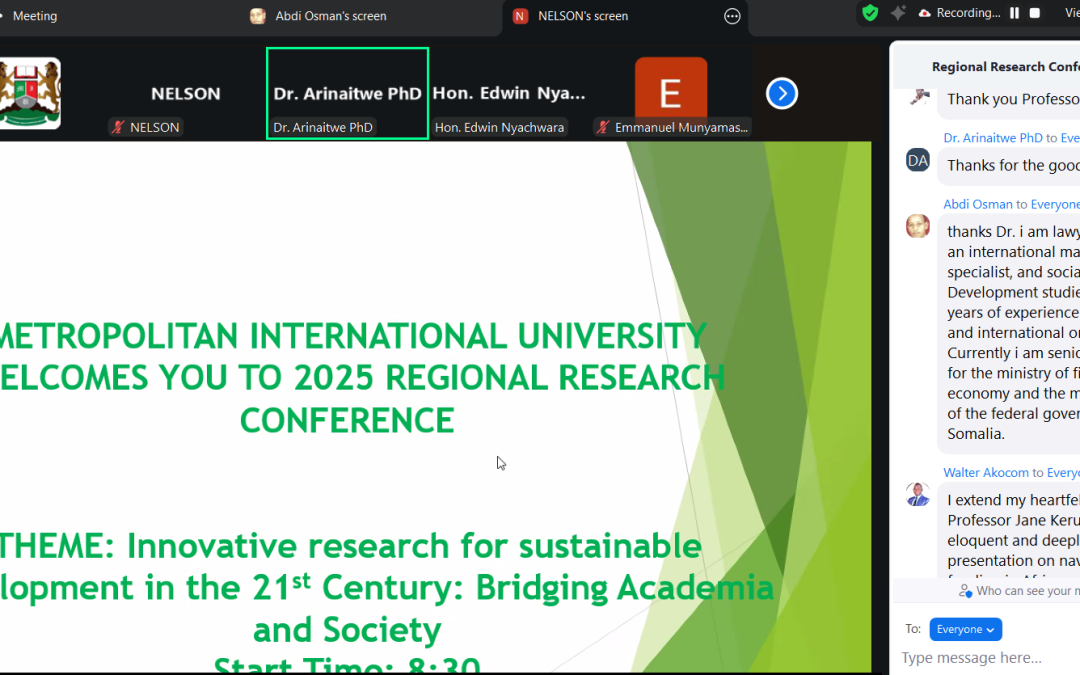Click the green encryption shield icon
Viewport: 1080px width, 675px height.
click(x=869, y=12)
